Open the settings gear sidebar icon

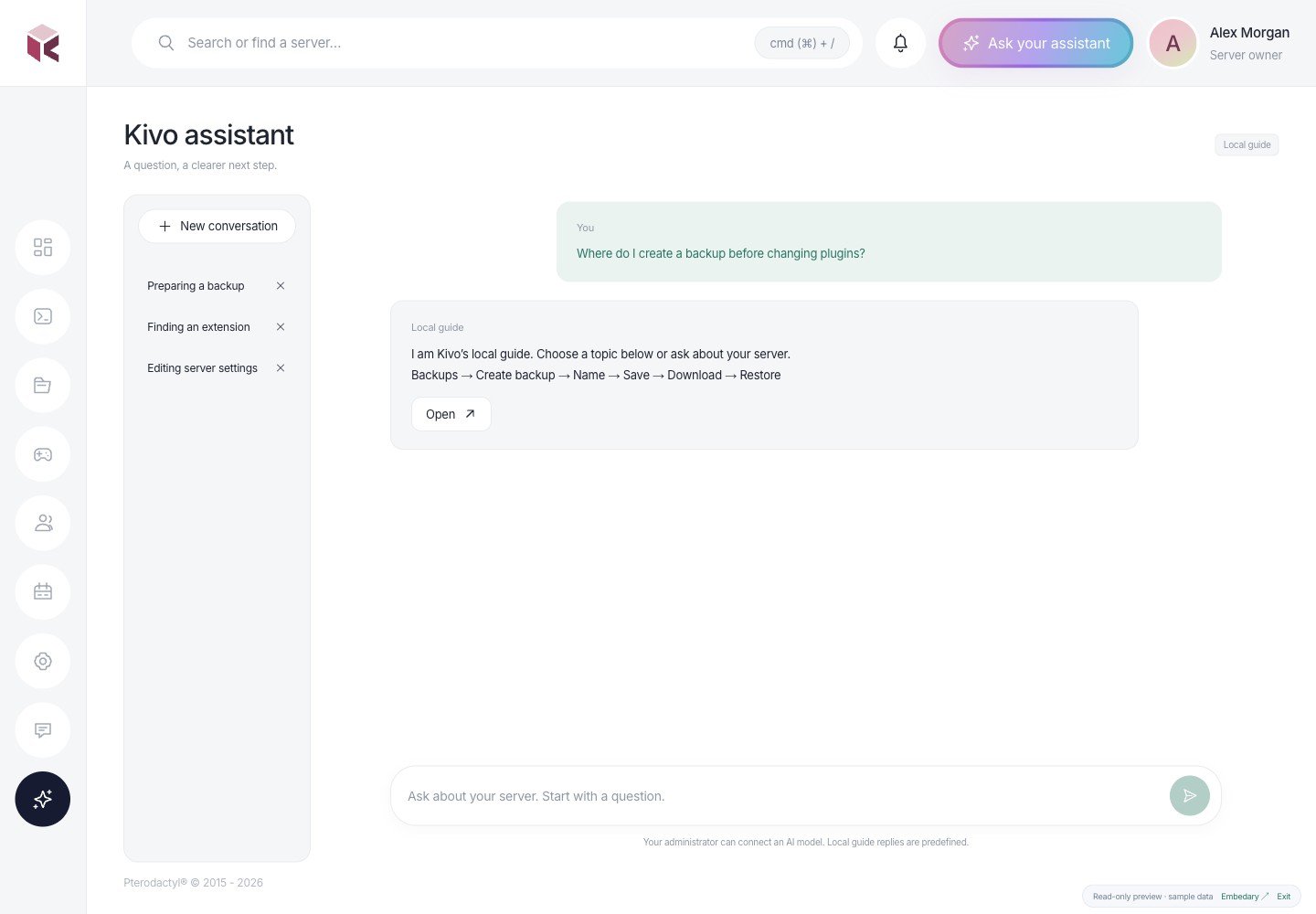click(43, 662)
